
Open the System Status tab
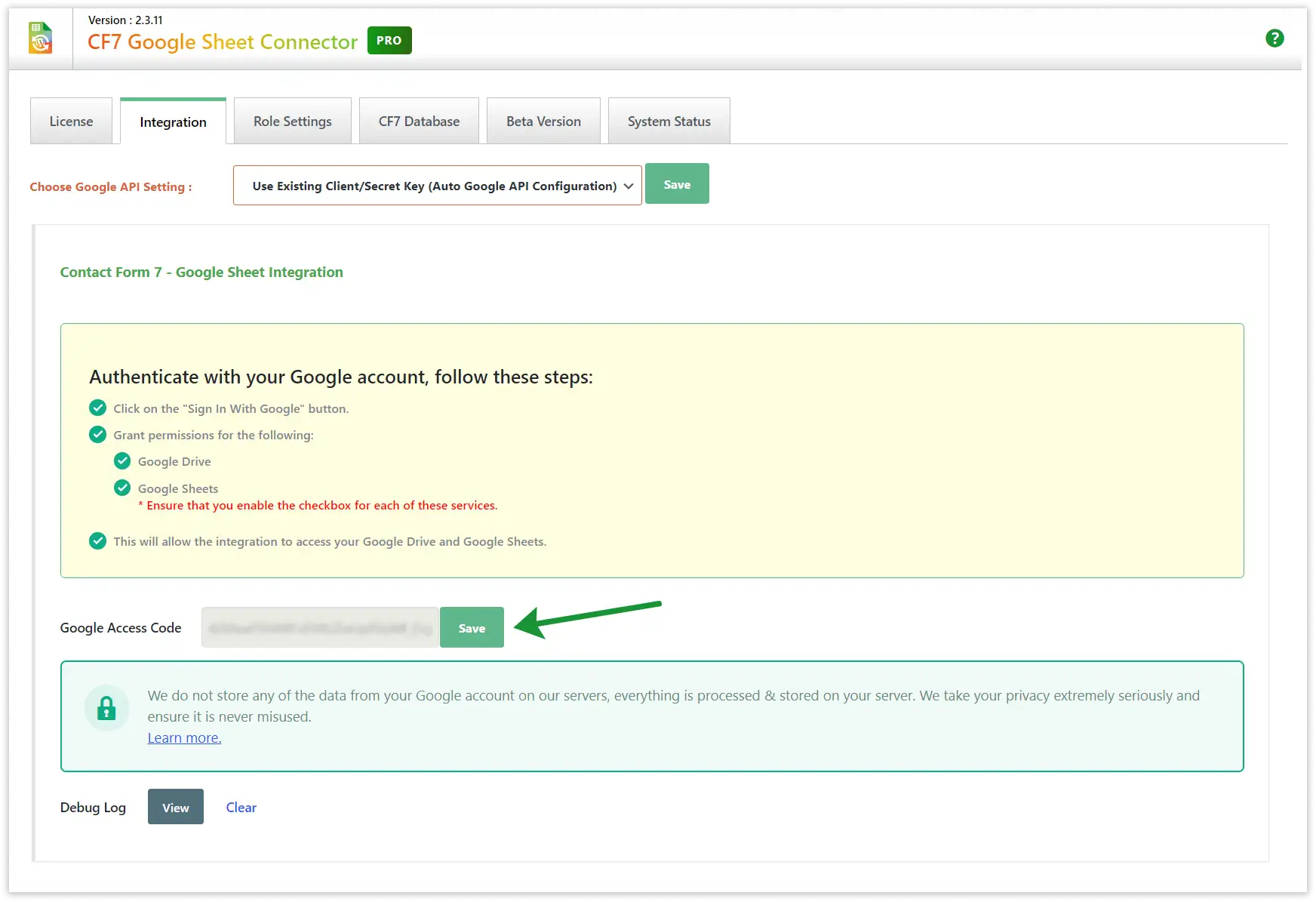(669, 122)
